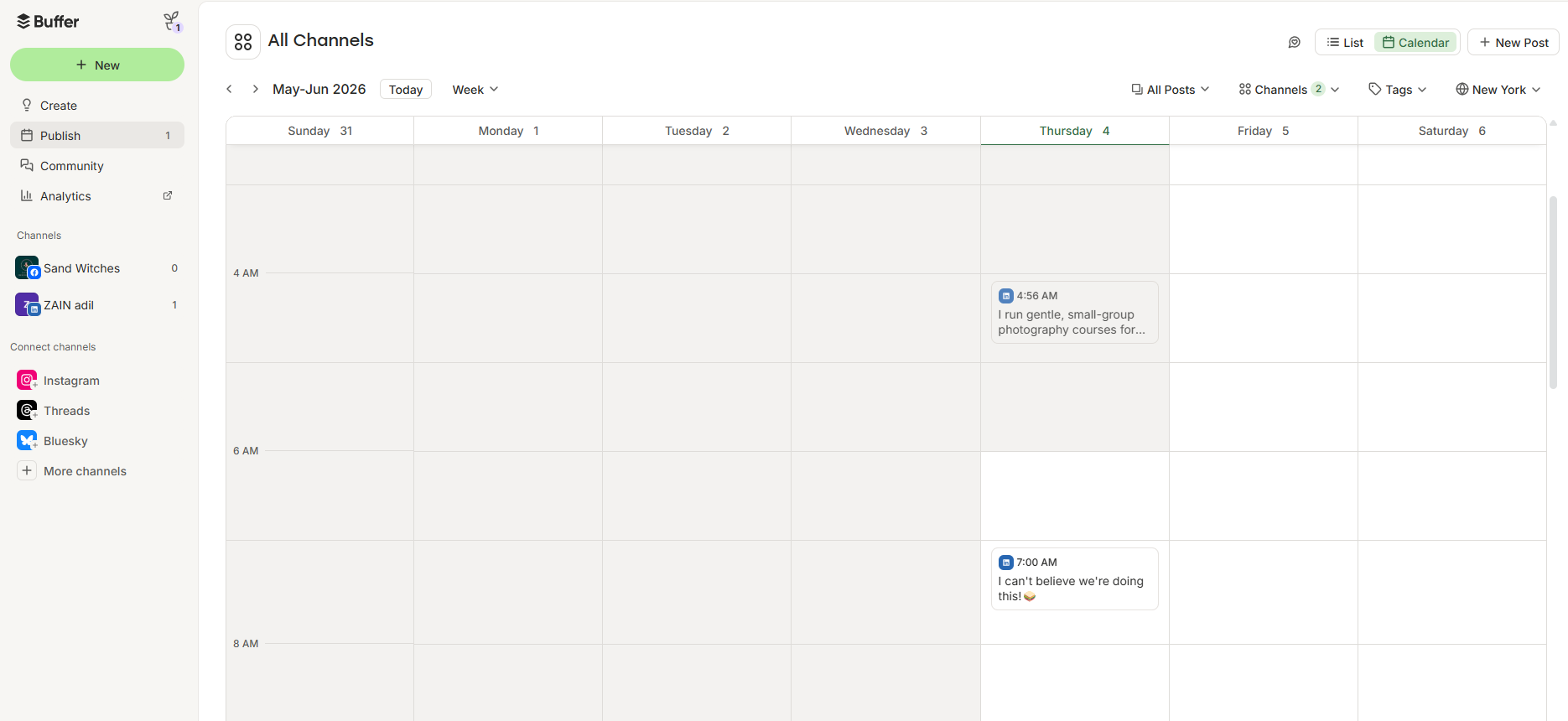Click the Analytics bar chart icon
The height and width of the screenshot is (721, 1568).
tap(27, 195)
